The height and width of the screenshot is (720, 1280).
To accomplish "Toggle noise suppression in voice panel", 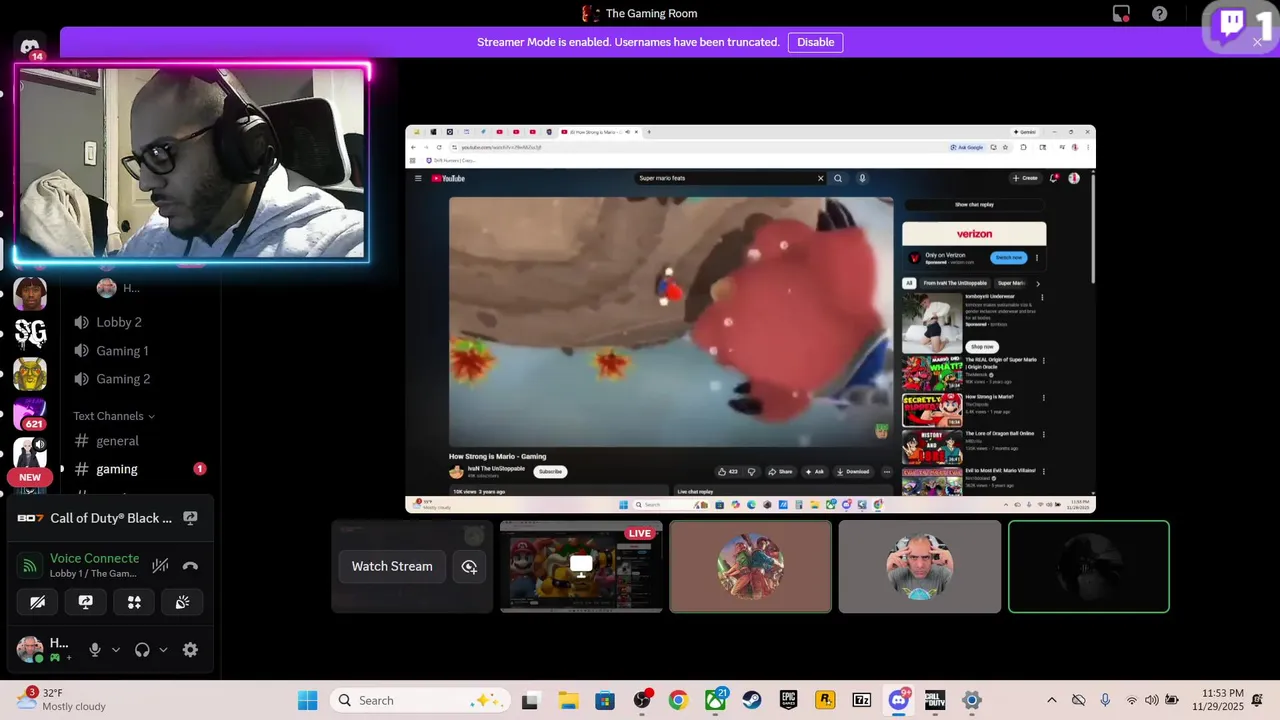I will point(160,566).
